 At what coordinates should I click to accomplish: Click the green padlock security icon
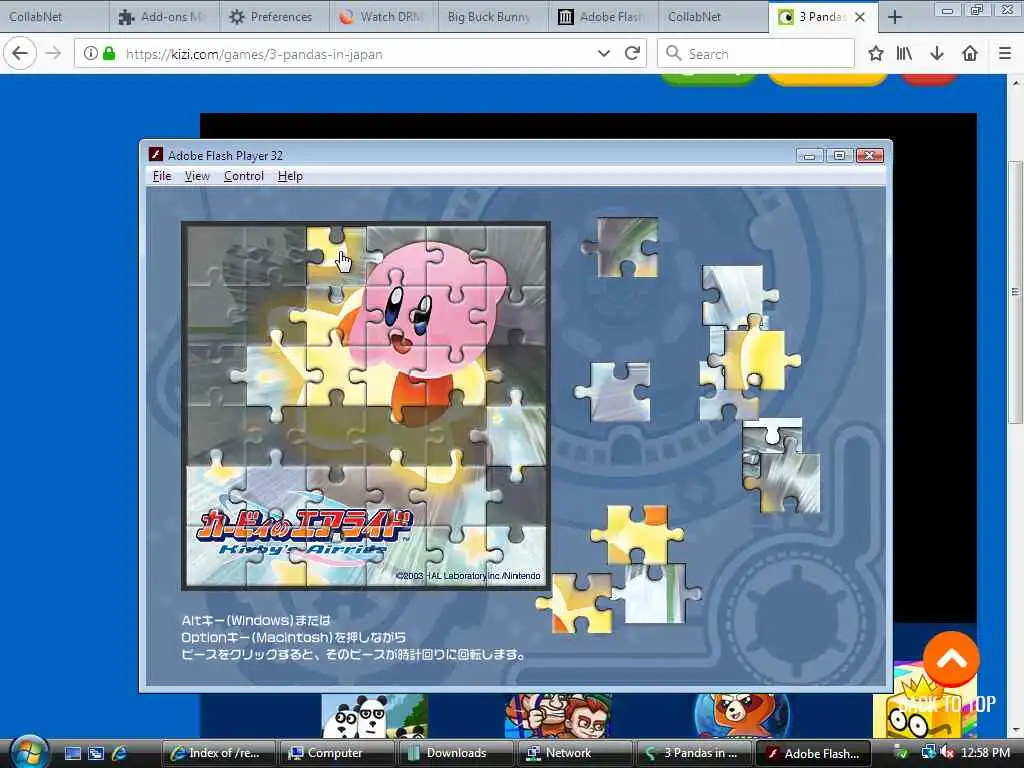click(x=109, y=54)
